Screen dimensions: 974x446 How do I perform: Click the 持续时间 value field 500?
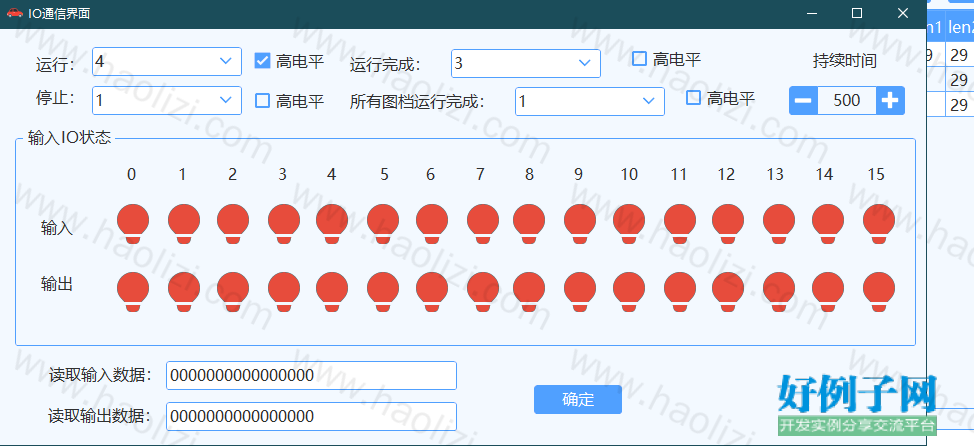[847, 101]
